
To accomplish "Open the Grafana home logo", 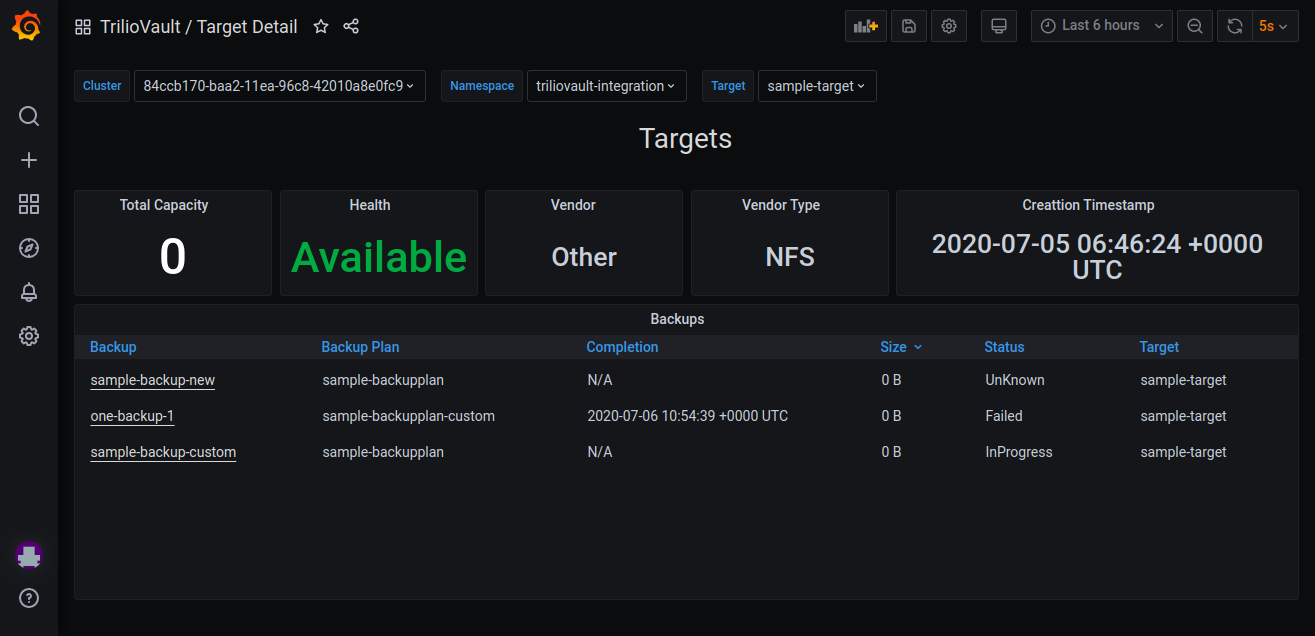I will pos(27,26).
